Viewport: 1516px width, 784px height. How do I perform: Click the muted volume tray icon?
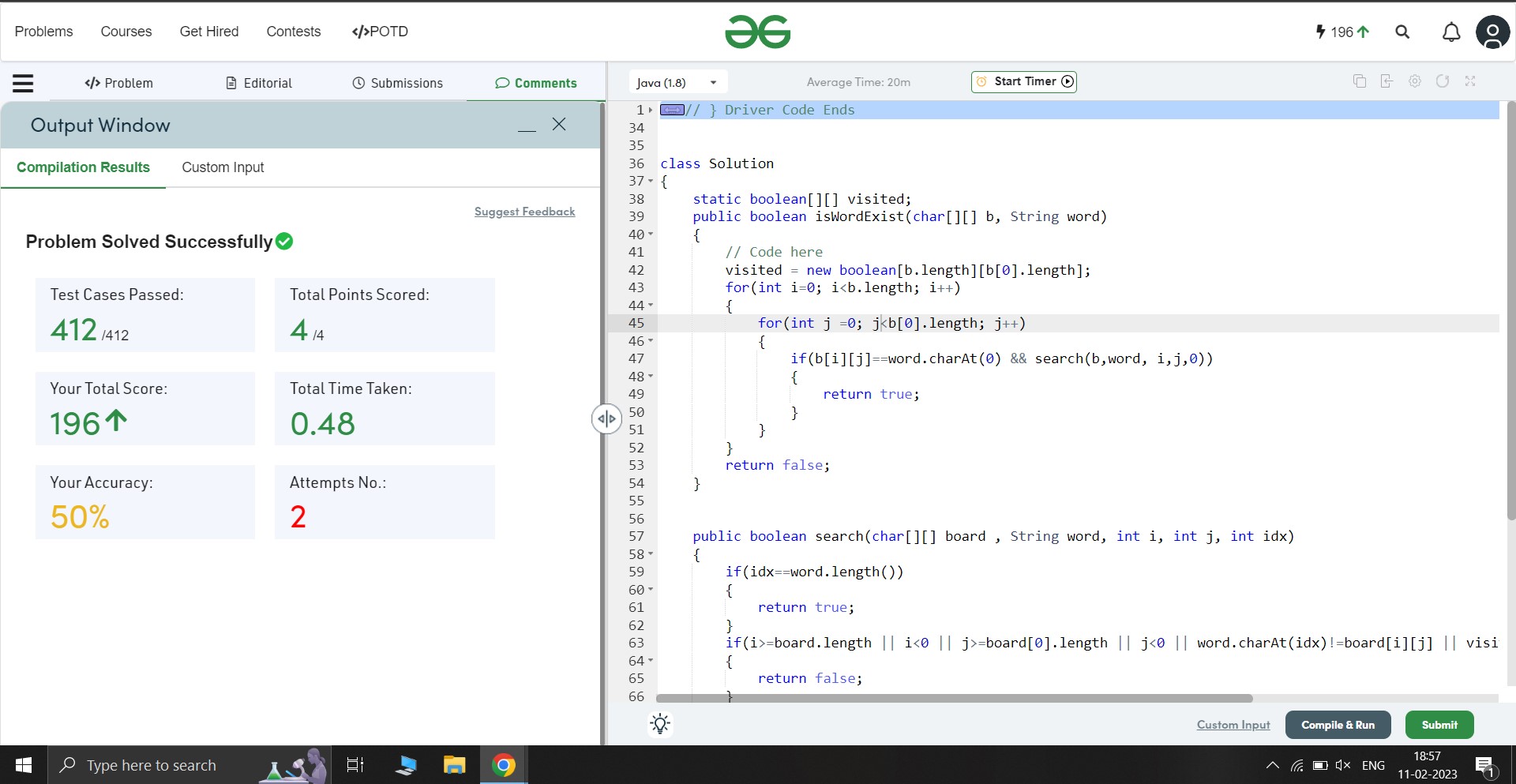pyautogui.click(x=1342, y=765)
